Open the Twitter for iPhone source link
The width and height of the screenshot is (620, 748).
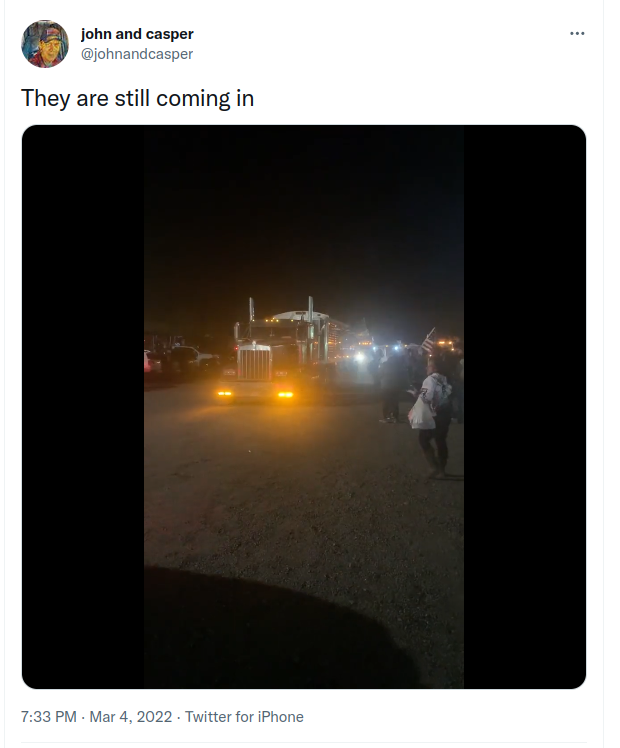244,717
